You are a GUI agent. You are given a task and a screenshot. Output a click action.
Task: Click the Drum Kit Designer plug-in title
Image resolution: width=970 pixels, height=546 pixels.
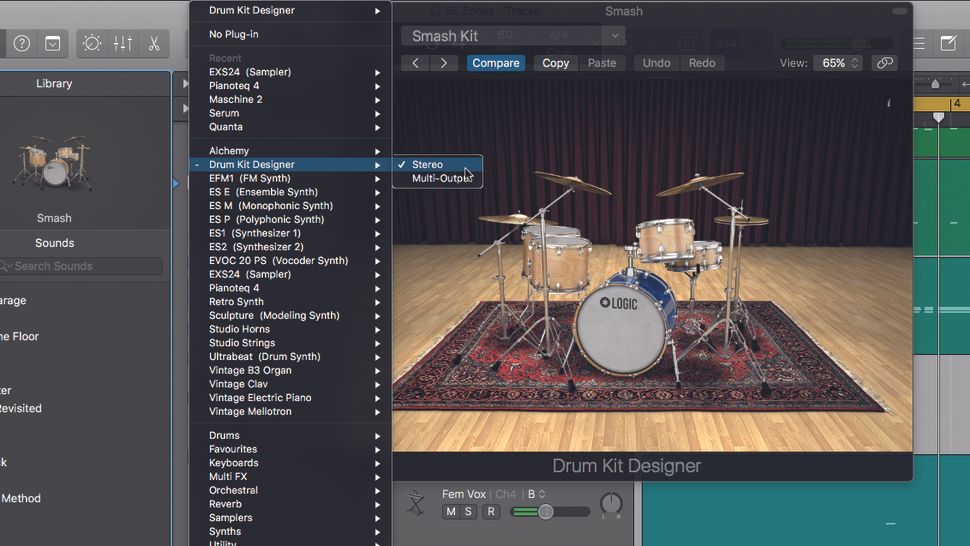626,466
